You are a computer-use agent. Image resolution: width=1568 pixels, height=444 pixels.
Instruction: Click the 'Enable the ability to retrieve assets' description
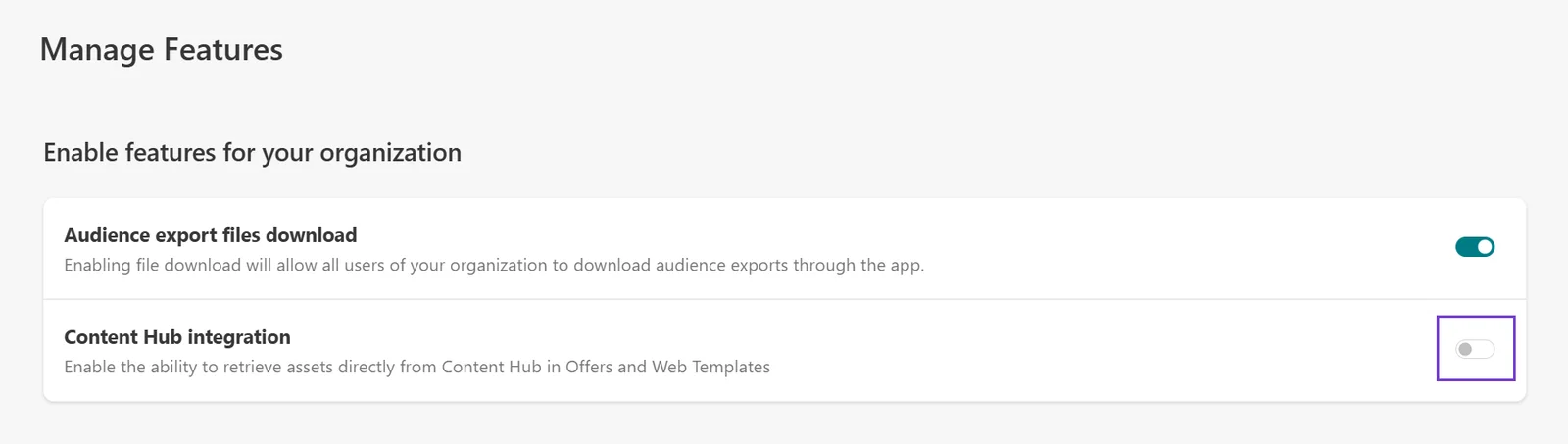[x=417, y=367]
